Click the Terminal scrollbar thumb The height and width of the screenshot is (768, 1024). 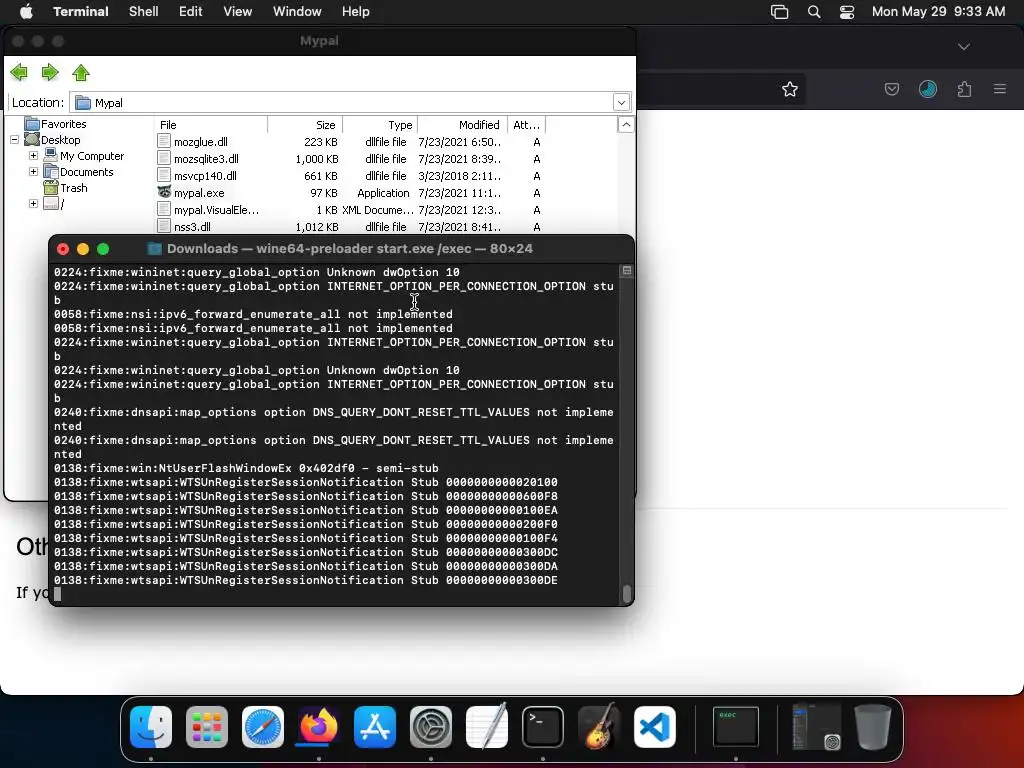pos(626,593)
